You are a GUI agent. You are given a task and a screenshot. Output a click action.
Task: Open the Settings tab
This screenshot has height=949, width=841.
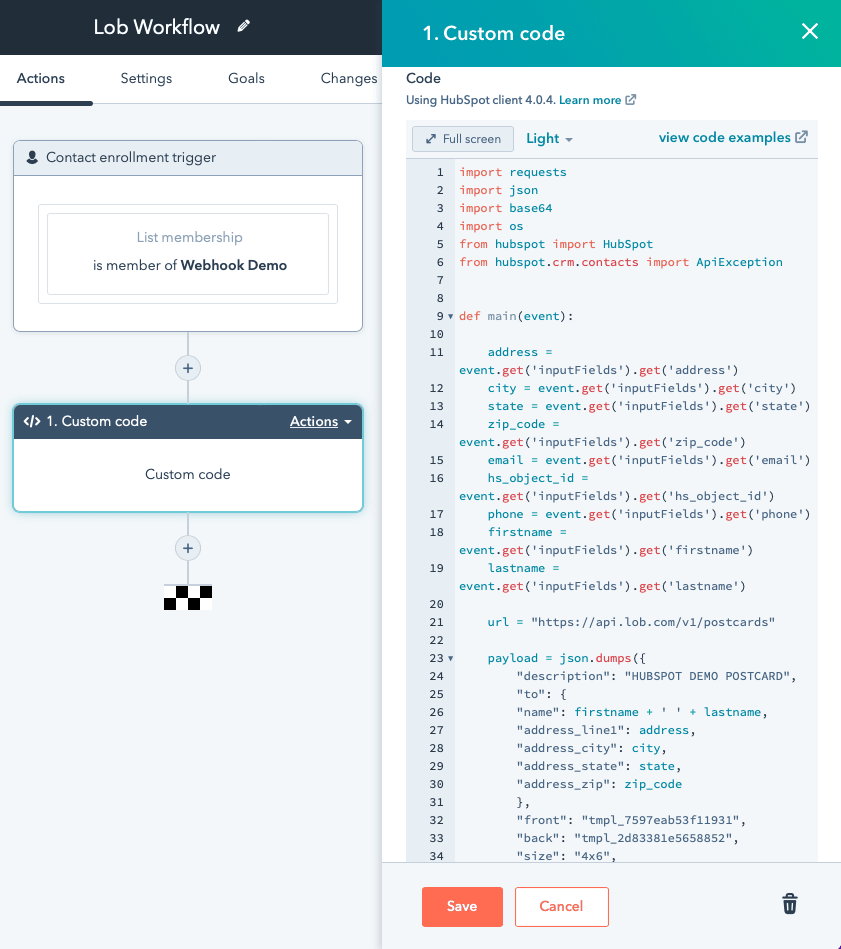tap(146, 78)
